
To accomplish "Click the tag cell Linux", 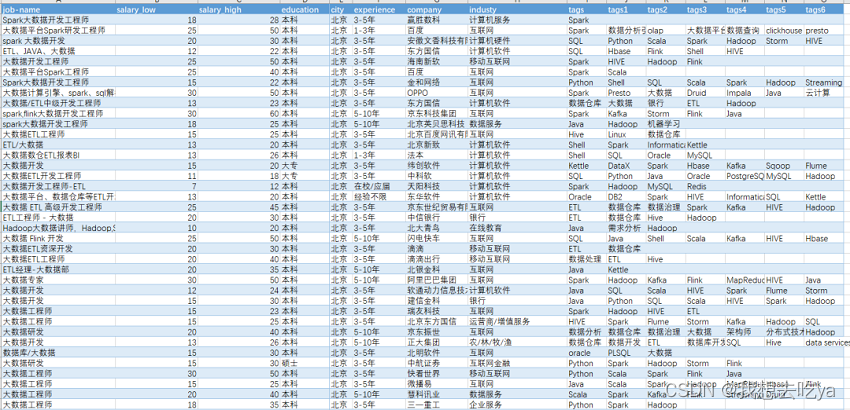I will point(626,134).
